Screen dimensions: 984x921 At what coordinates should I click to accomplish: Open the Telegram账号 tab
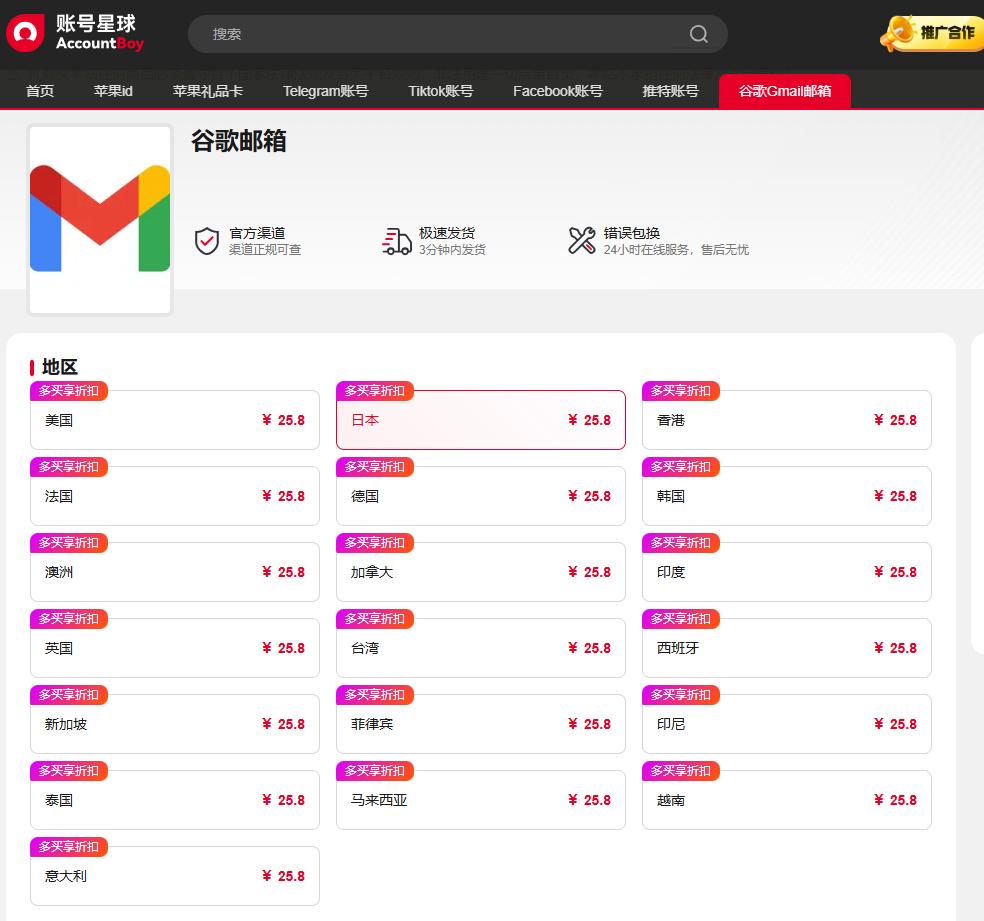click(x=325, y=91)
